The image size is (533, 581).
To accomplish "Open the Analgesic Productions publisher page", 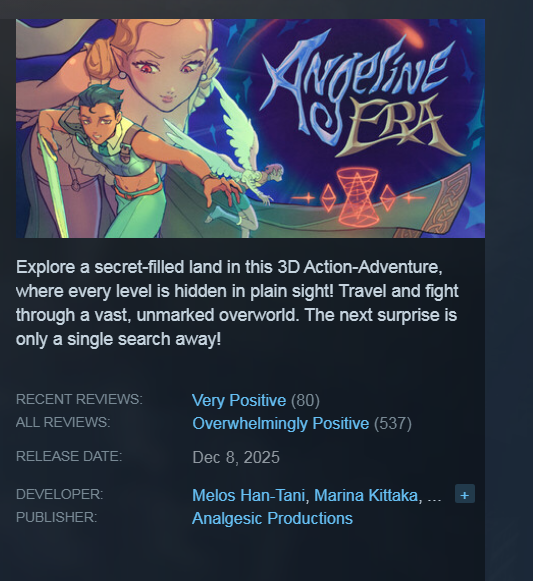I will [272, 518].
